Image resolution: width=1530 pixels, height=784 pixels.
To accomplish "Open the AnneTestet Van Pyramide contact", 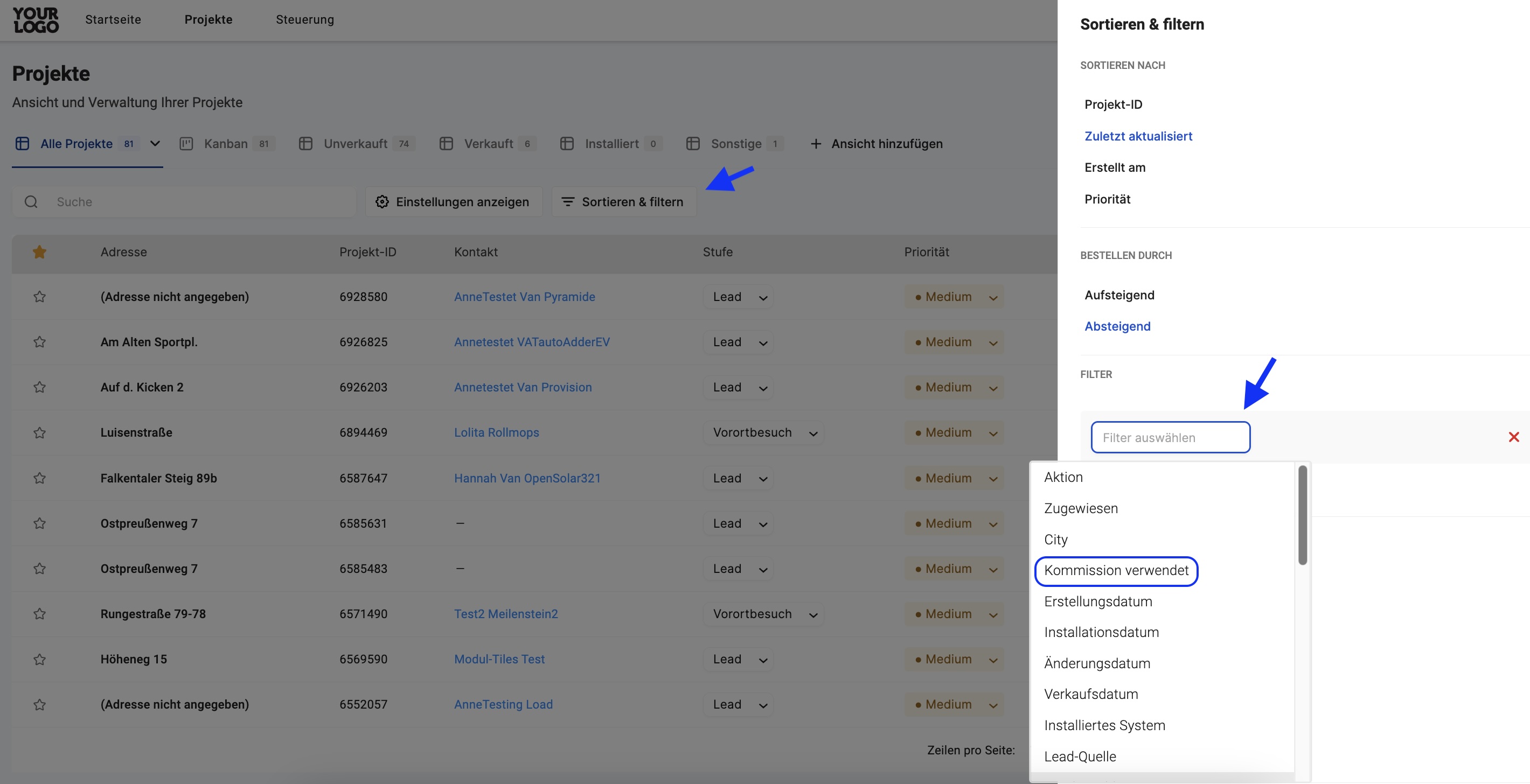I will click(524, 297).
